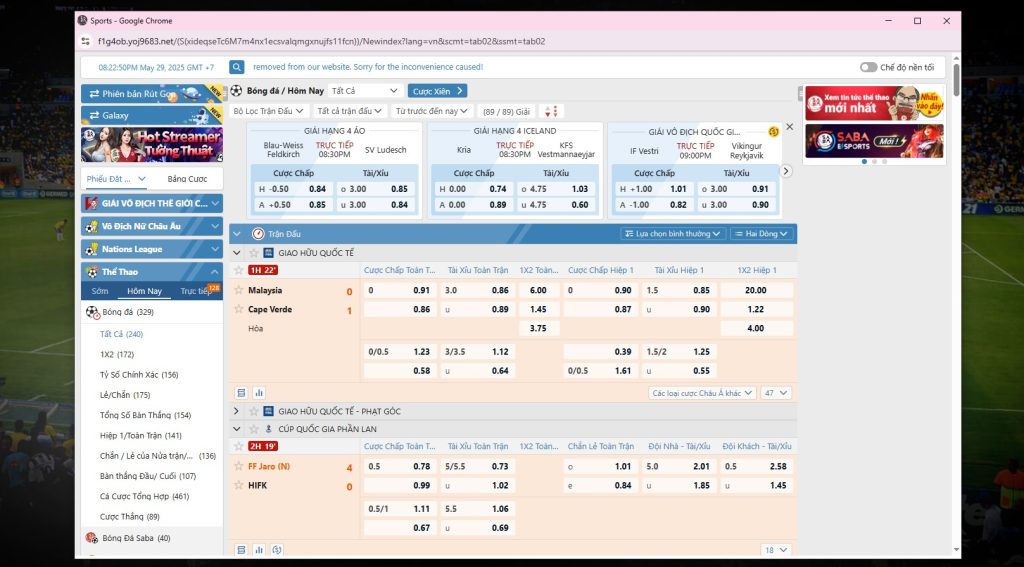The width and height of the screenshot is (1024, 567).
Task: Toggle favorite star for Cape Verde
Action: point(239,309)
